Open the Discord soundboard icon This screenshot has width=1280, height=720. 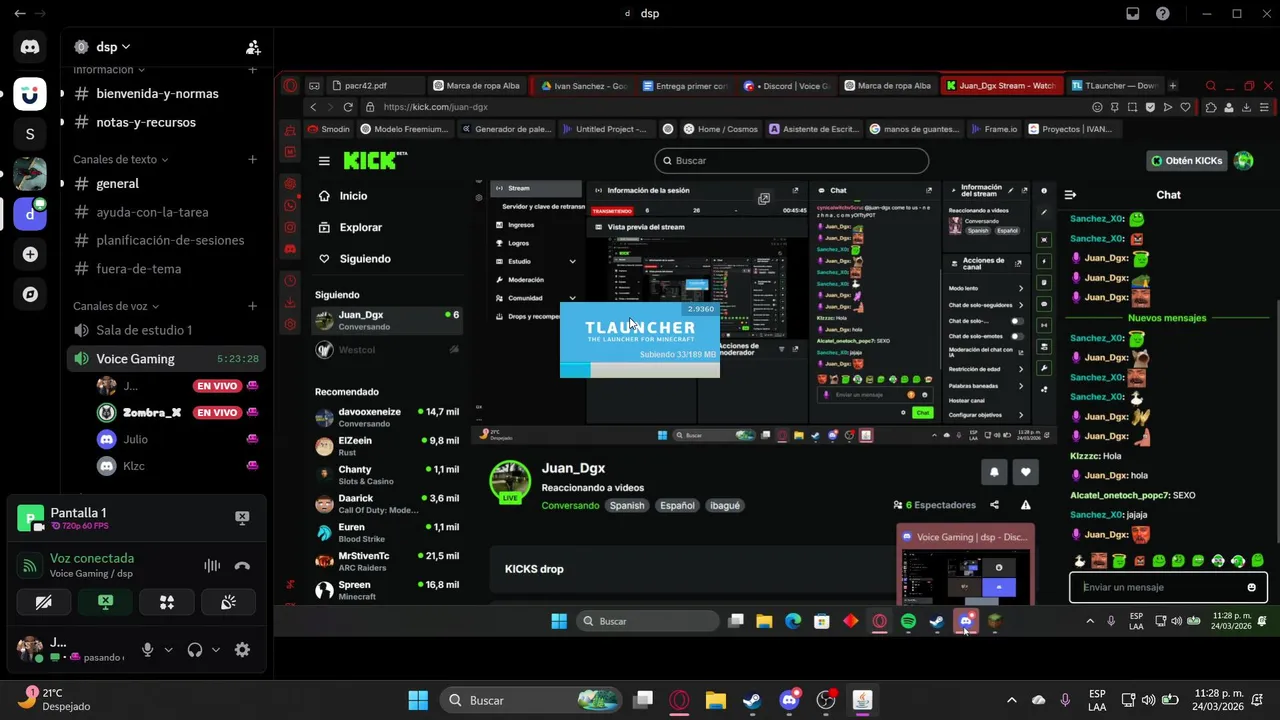(228, 602)
